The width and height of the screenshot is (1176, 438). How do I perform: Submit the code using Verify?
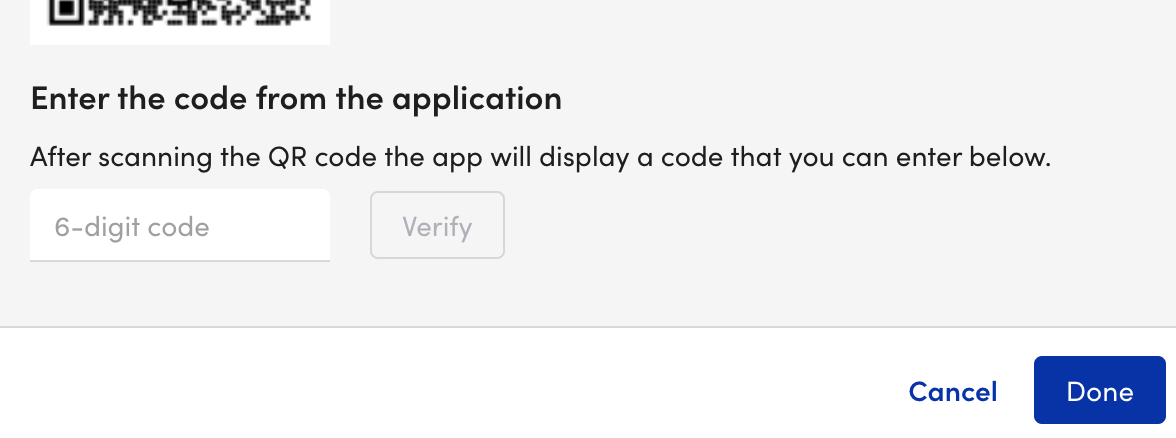click(x=437, y=226)
